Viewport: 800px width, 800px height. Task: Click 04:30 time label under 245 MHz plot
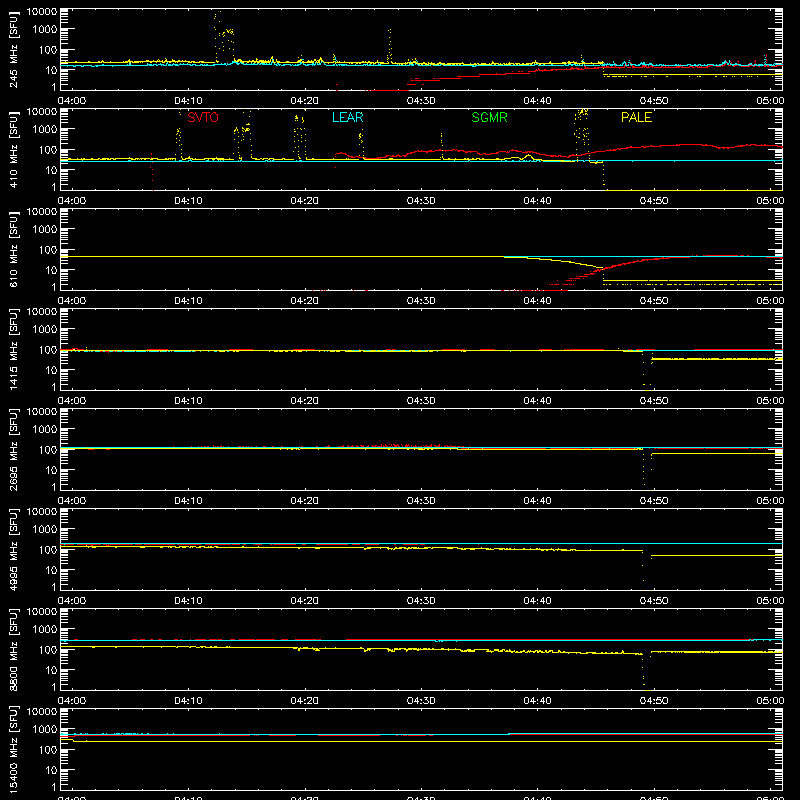(x=421, y=101)
